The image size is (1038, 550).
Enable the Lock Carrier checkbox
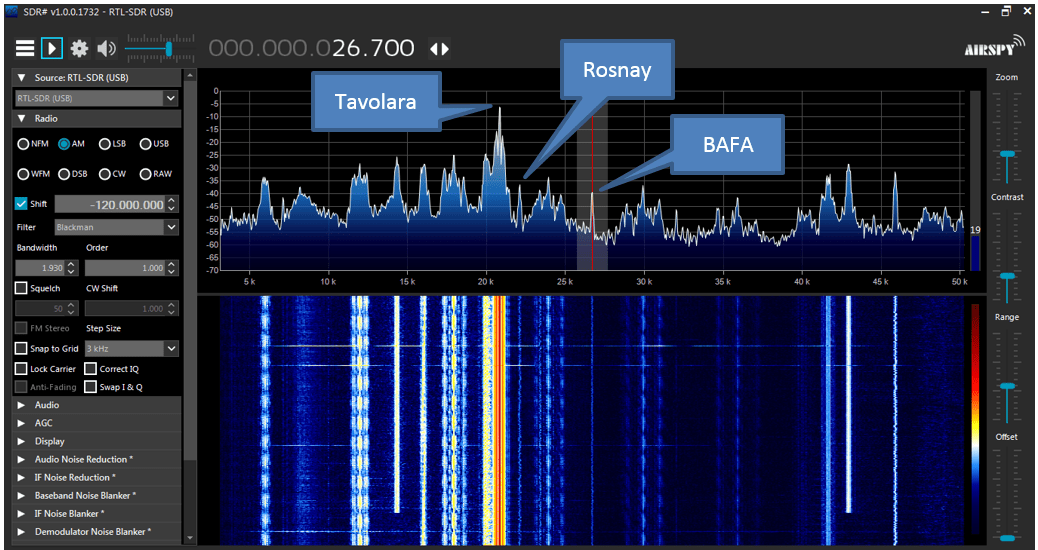click(x=21, y=369)
